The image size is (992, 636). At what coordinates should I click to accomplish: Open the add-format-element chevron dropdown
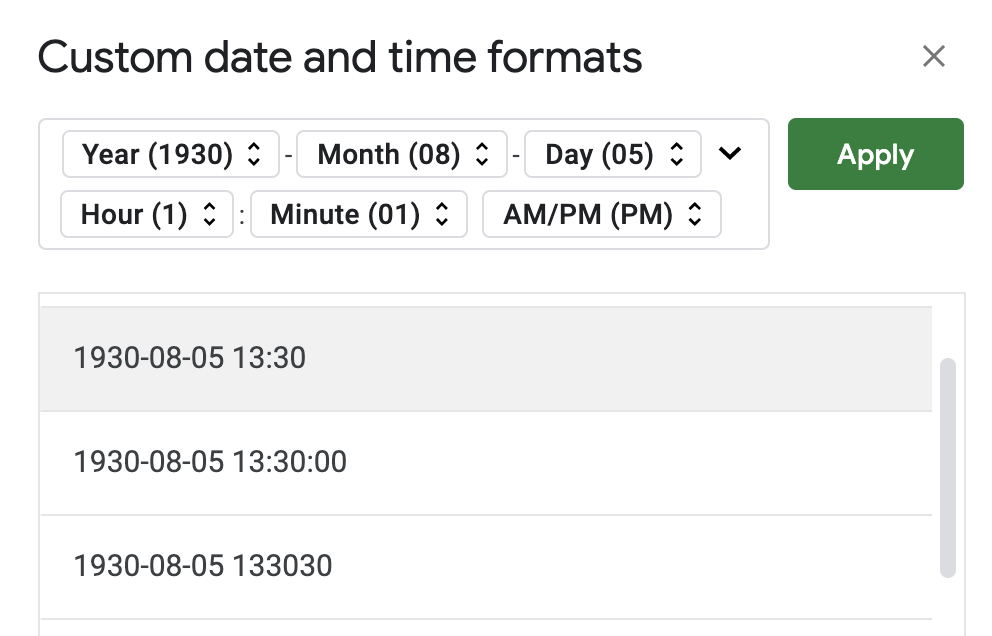pyautogui.click(x=731, y=154)
